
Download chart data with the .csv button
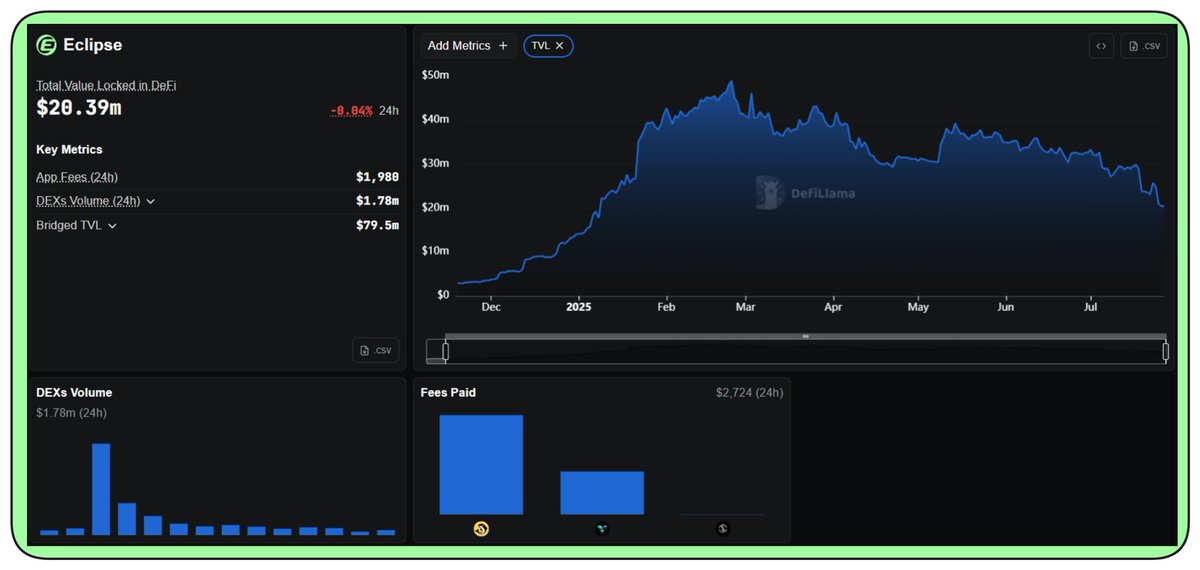(1144, 46)
